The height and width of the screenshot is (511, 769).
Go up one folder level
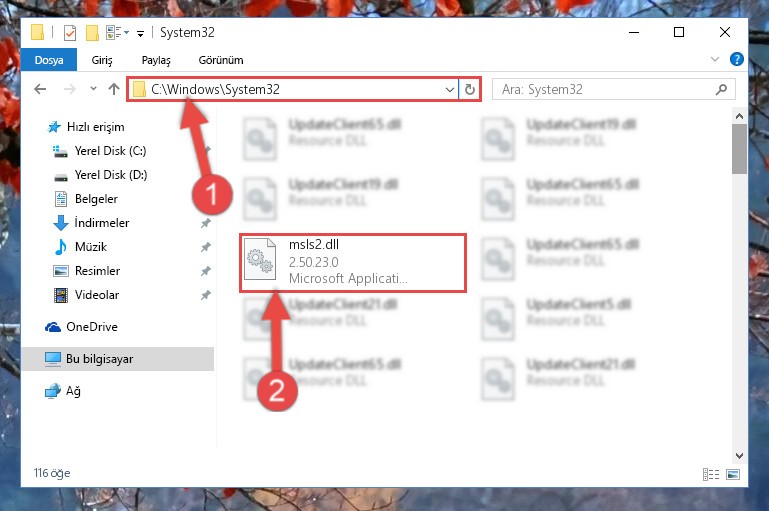pyautogui.click(x=114, y=89)
